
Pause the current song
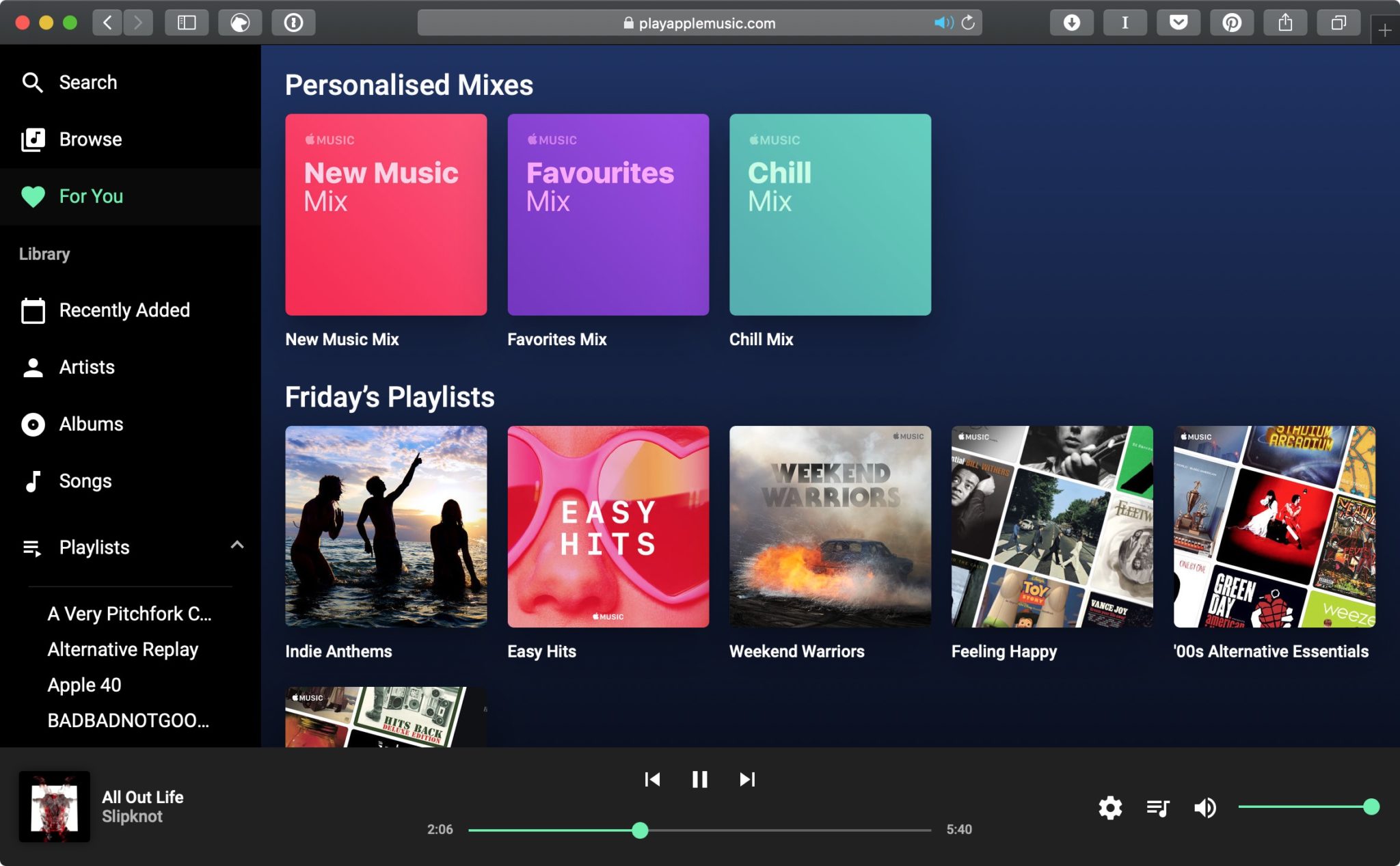pos(699,779)
